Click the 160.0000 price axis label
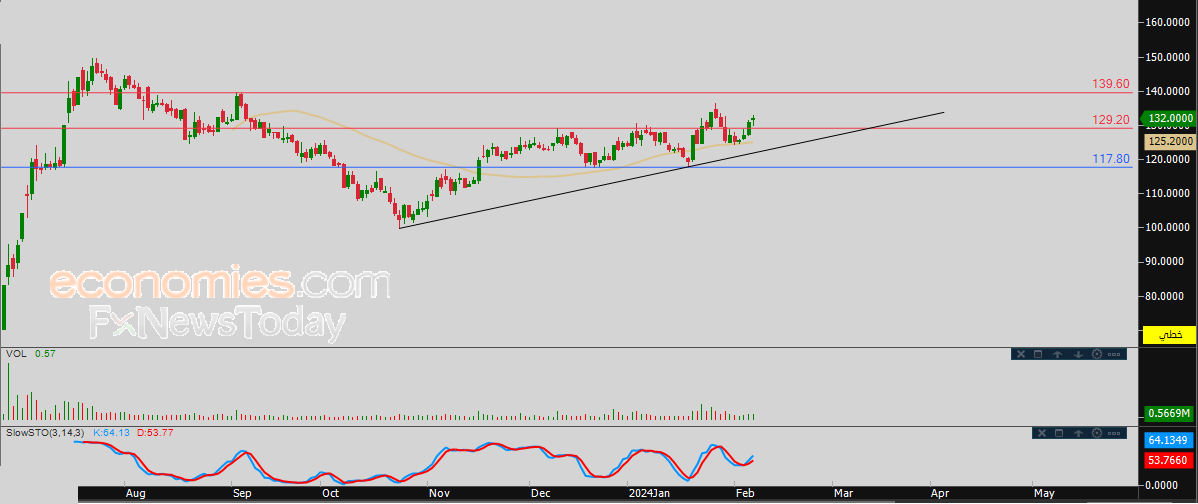Viewport: 1198px width, 504px height. tap(1168, 23)
